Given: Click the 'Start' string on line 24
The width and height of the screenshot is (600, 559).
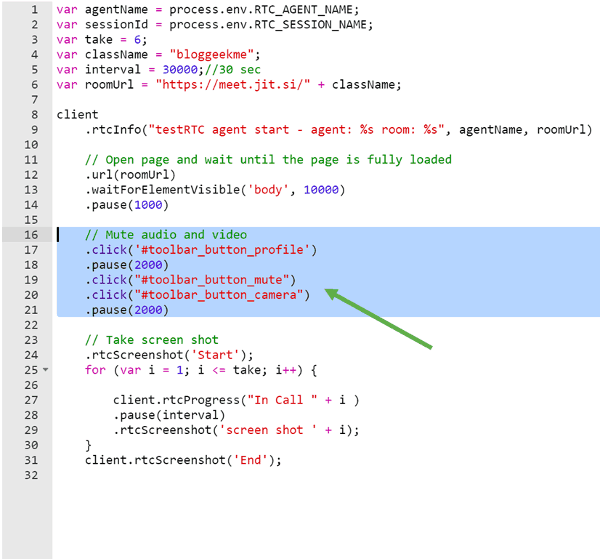Looking at the screenshot, I should (215, 355).
